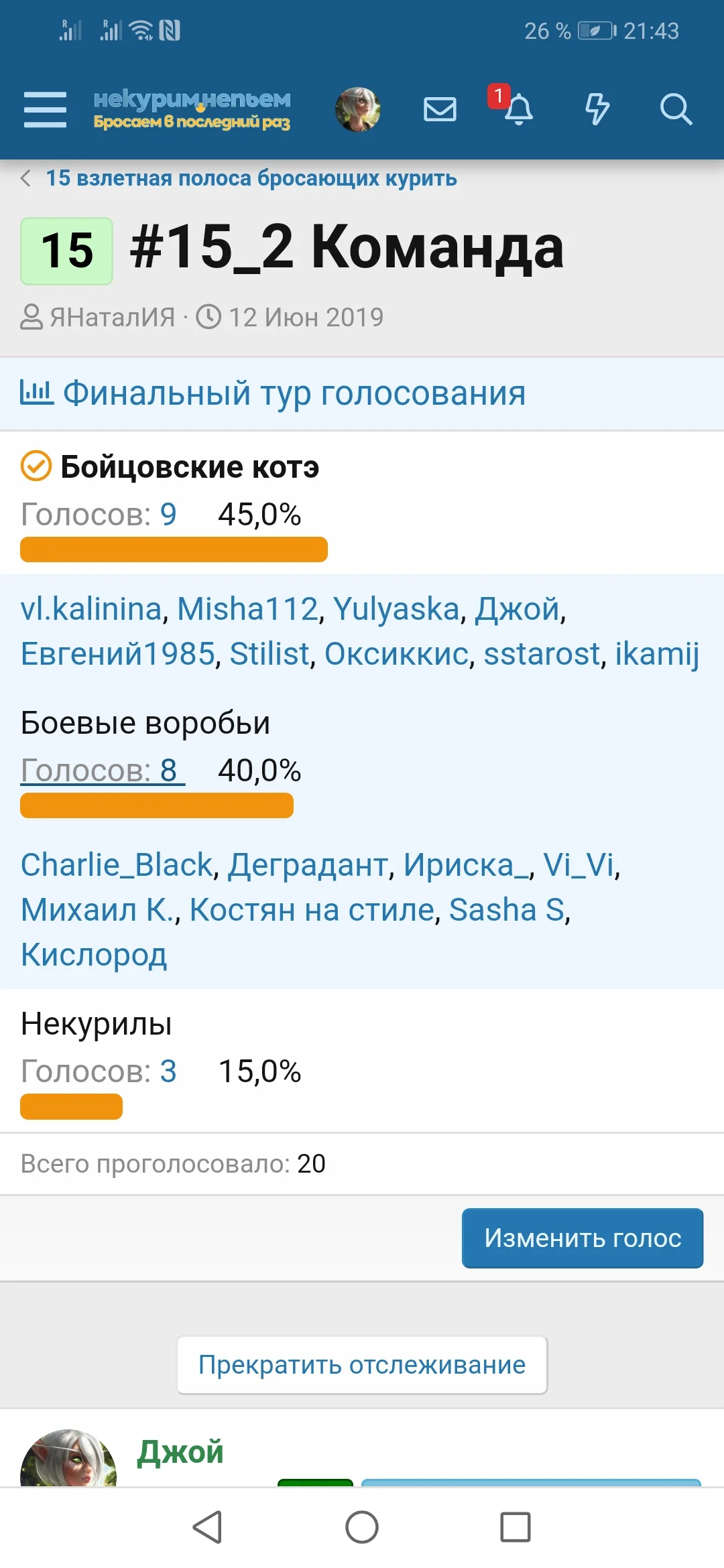Open private messages envelope icon
This screenshot has width=724, height=1568.
tap(440, 109)
